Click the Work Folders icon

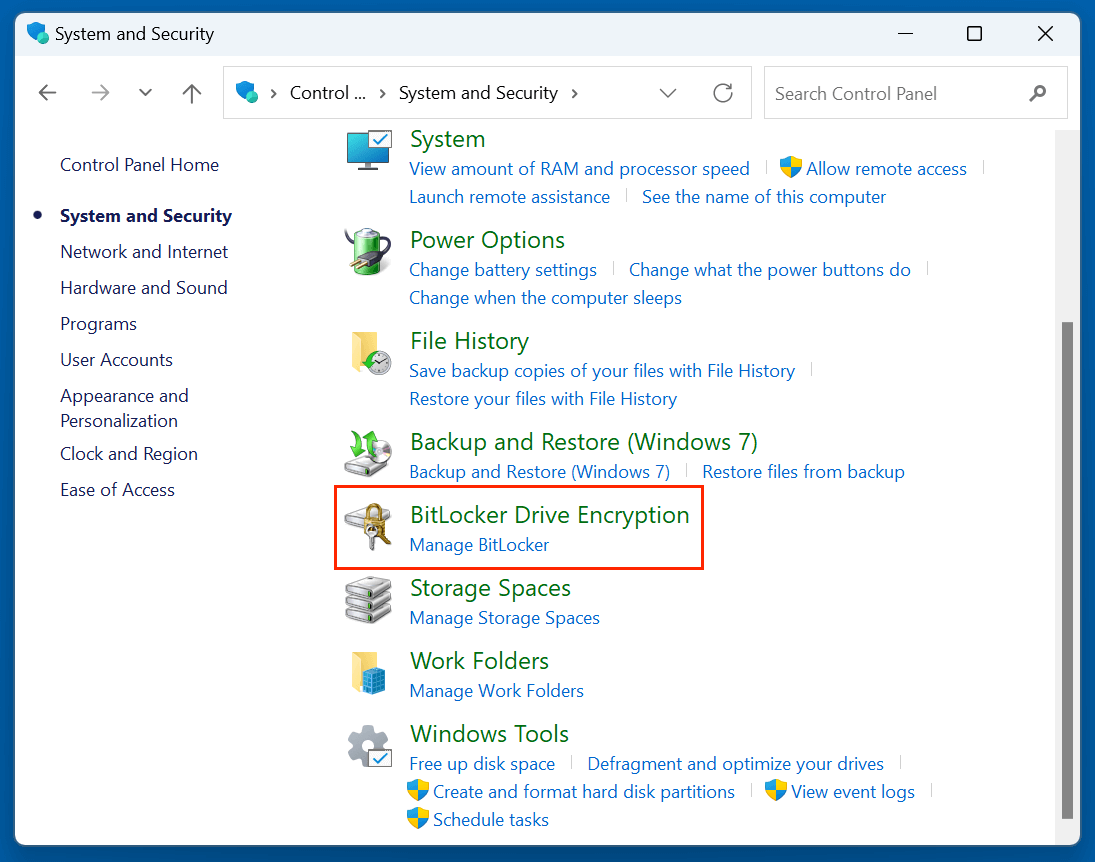(x=368, y=673)
